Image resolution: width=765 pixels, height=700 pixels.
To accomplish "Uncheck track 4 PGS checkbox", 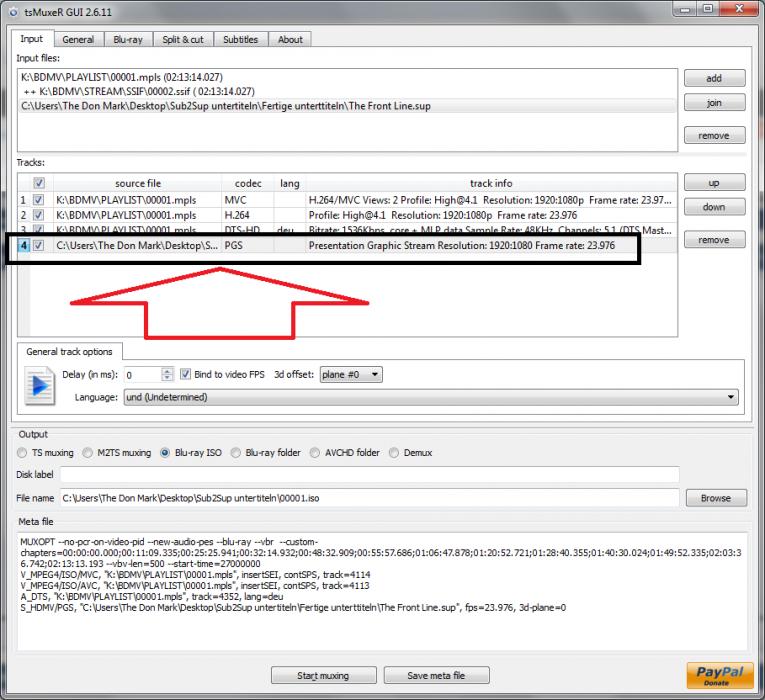I will point(38,245).
